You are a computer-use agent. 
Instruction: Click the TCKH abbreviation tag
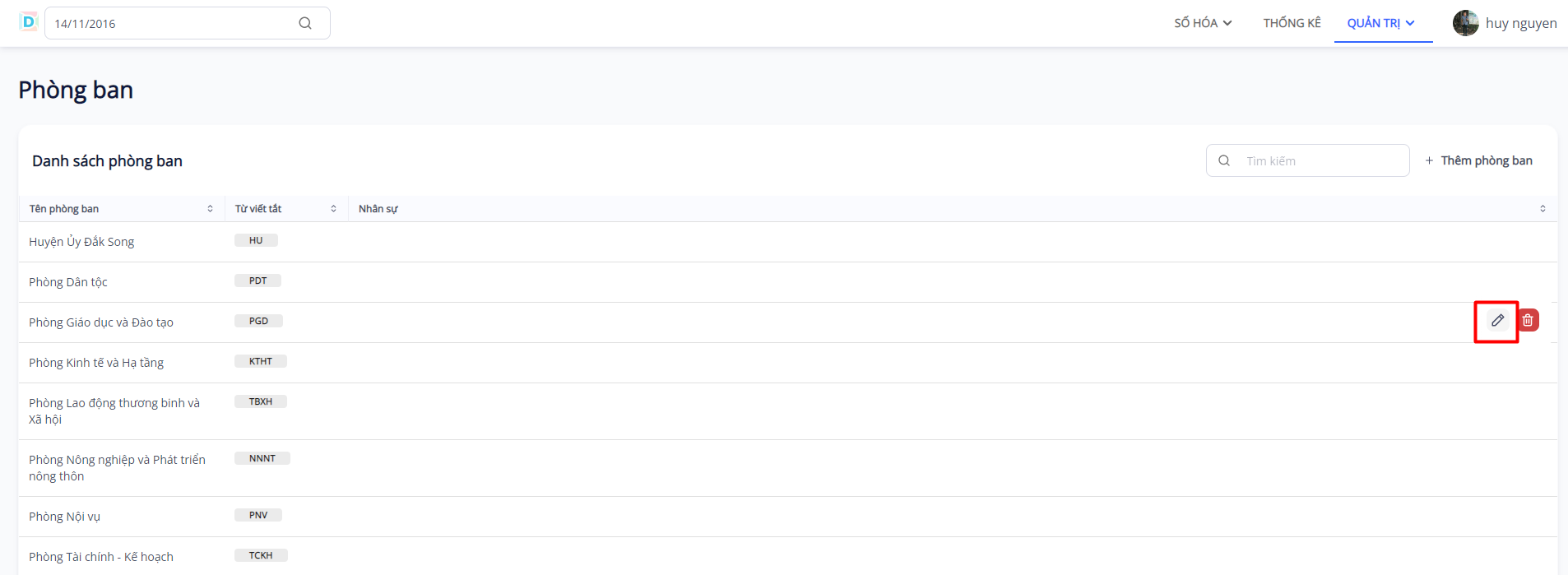pyautogui.click(x=261, y=555)
